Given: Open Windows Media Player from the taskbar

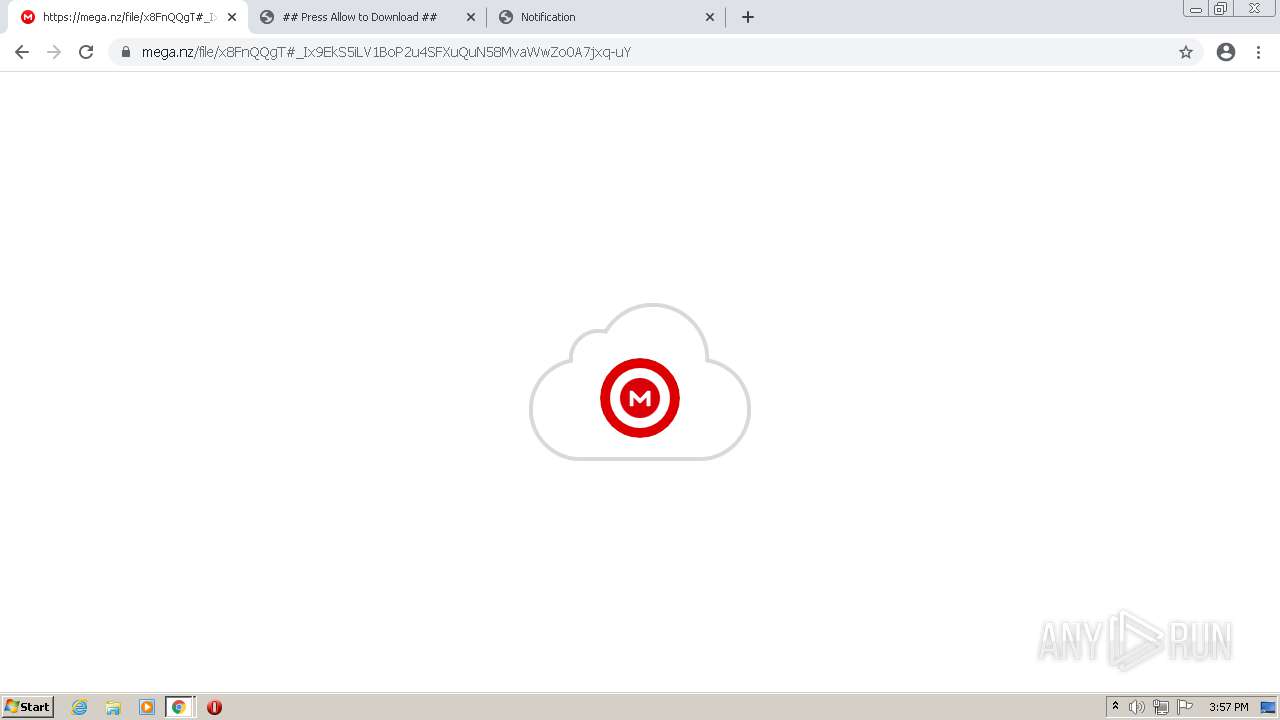Looking at the screenshot, I should click(147, 707).
